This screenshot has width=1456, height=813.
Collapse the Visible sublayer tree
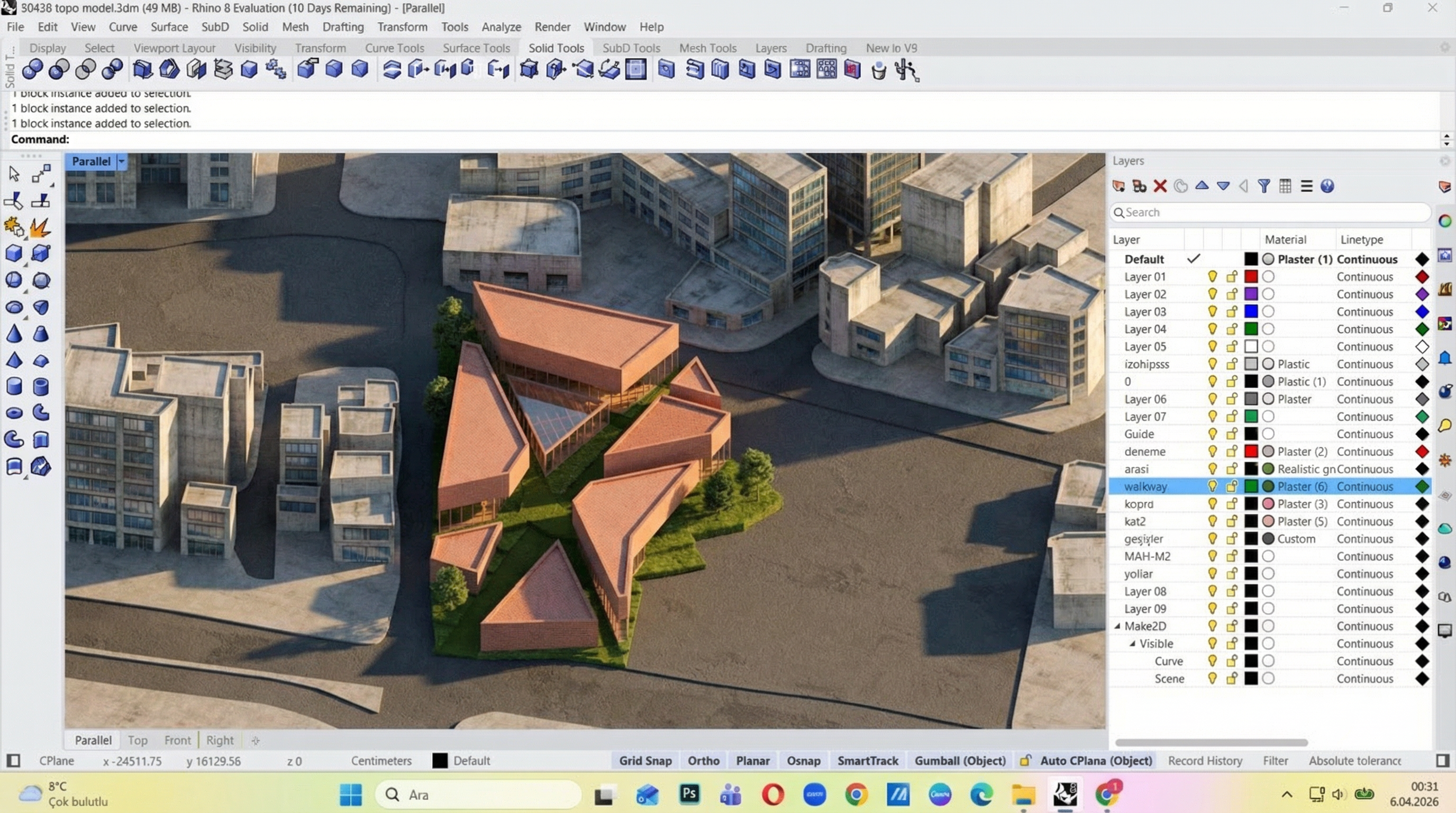point(1132,644)
